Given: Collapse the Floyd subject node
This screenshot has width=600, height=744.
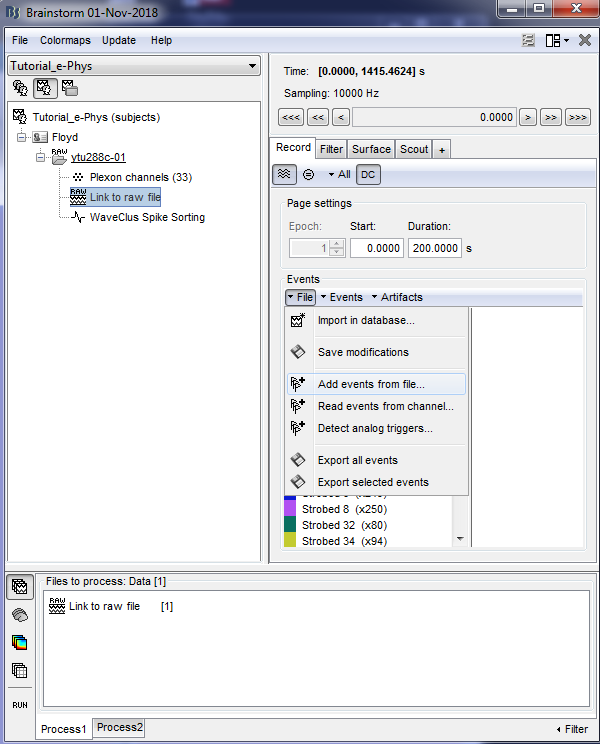Looking at the screenshot, I should pos(20,137).
